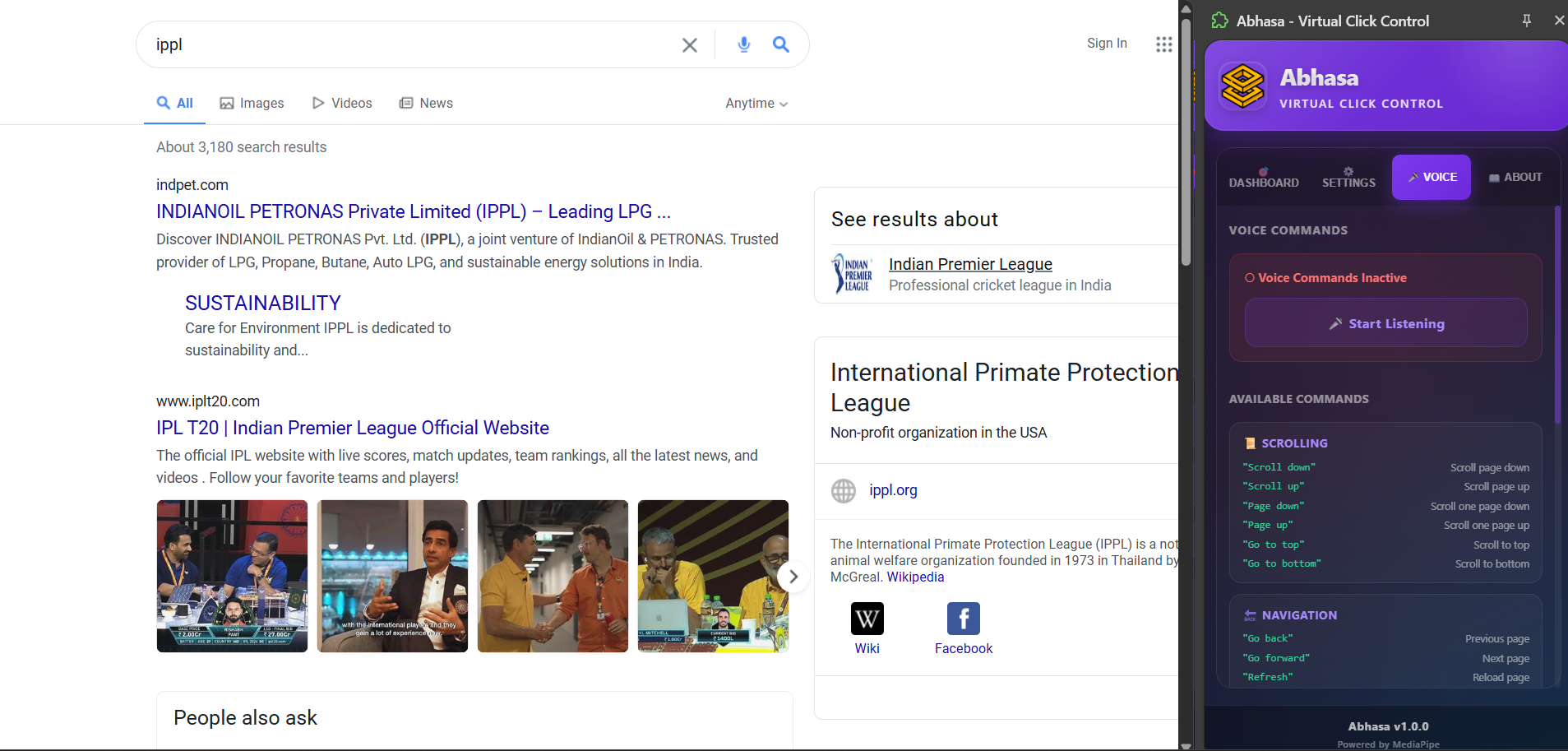Open the thumbnail of two men in orange shirts
Screen dimensions: 1568x751
pyautogui.click(x=553, y=577)
